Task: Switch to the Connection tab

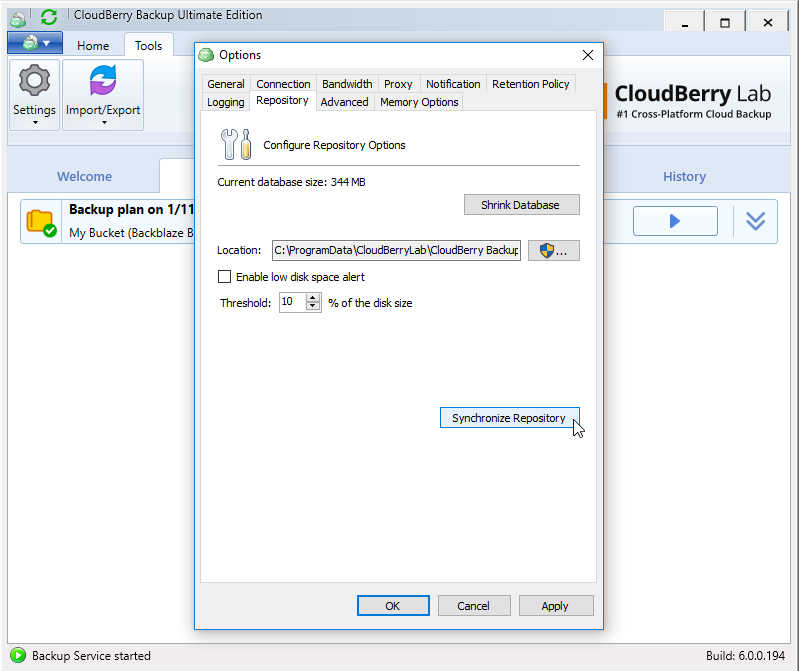Action: 283,84
